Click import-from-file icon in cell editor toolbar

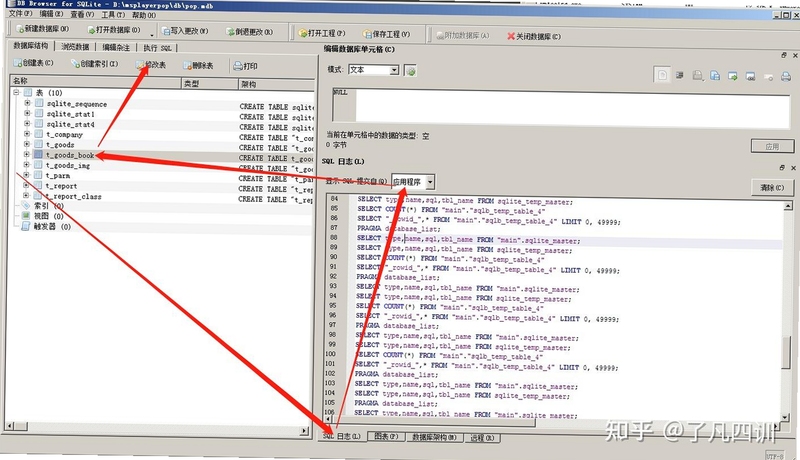[733, 76]
